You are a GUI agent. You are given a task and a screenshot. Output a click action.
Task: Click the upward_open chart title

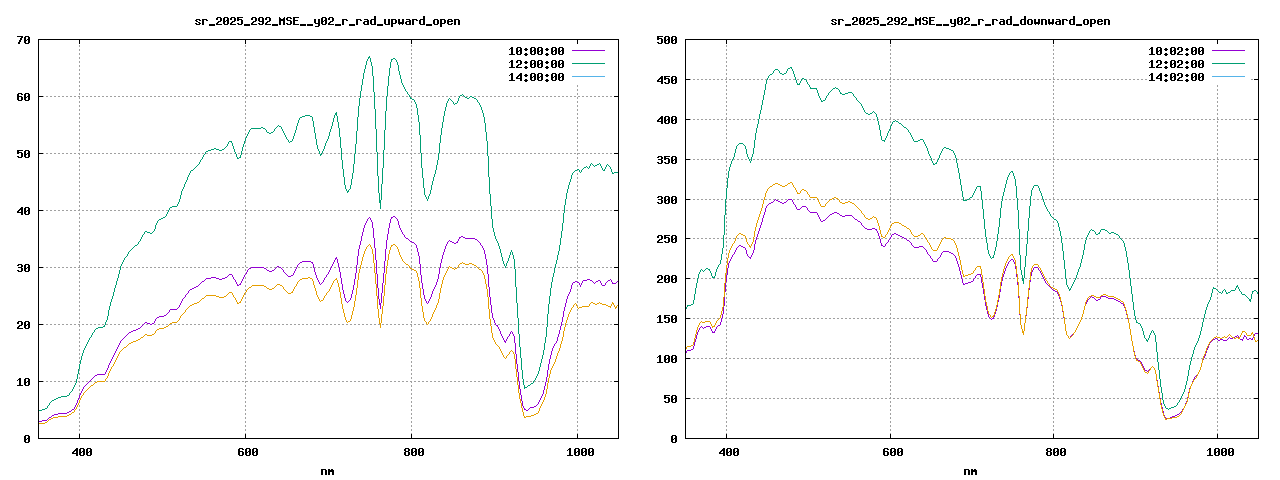[327, 21]
